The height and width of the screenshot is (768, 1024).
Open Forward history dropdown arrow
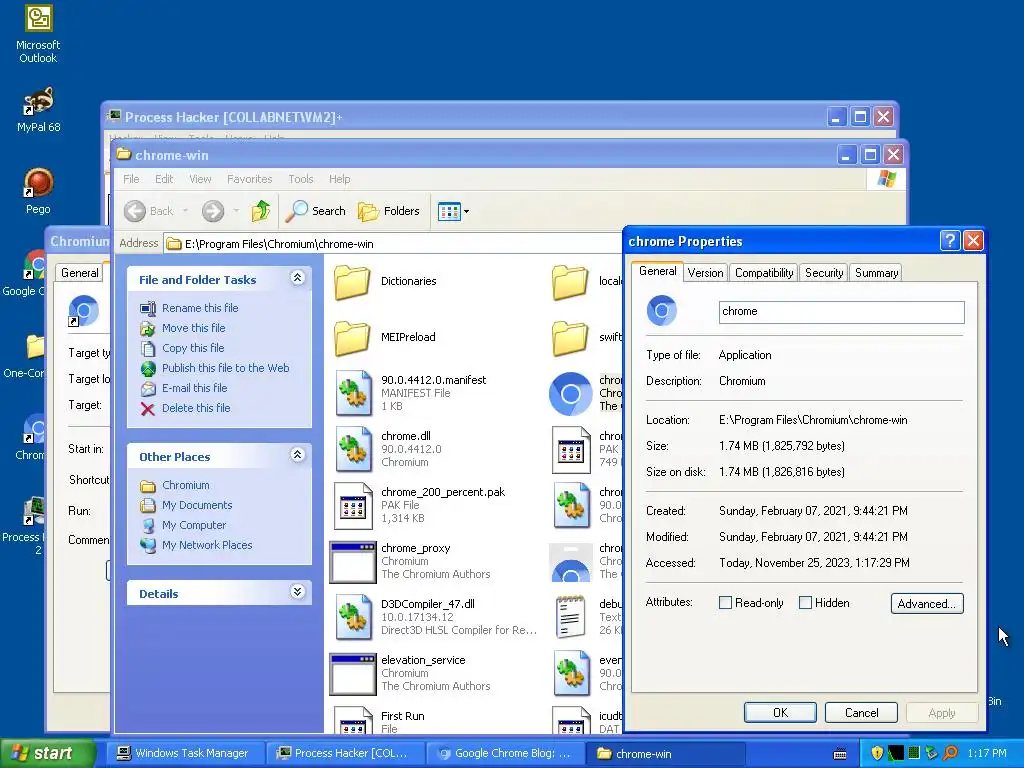[x=236, y=211]
